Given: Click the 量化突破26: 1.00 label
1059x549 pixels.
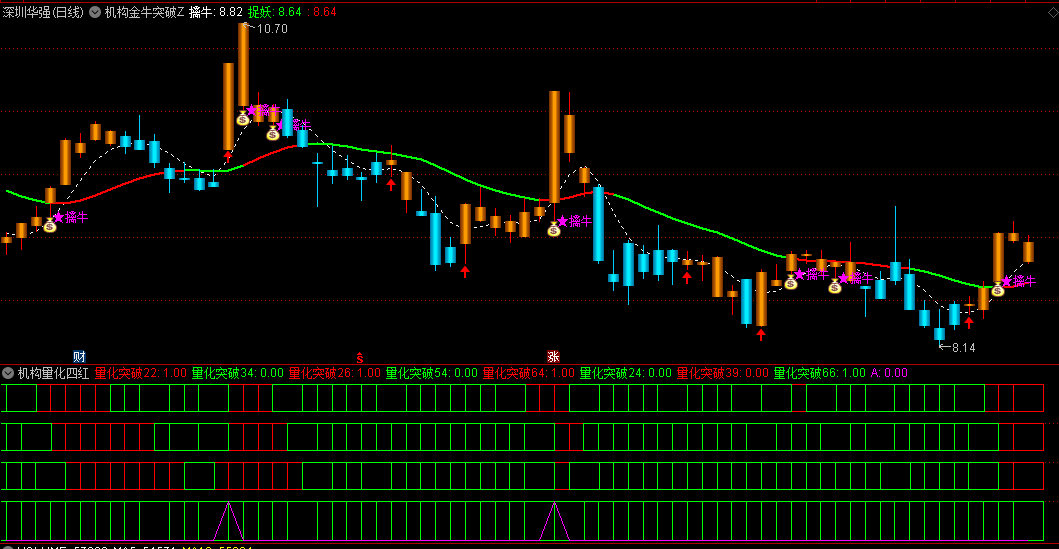Looking at the screenshot, I should 335,373.
